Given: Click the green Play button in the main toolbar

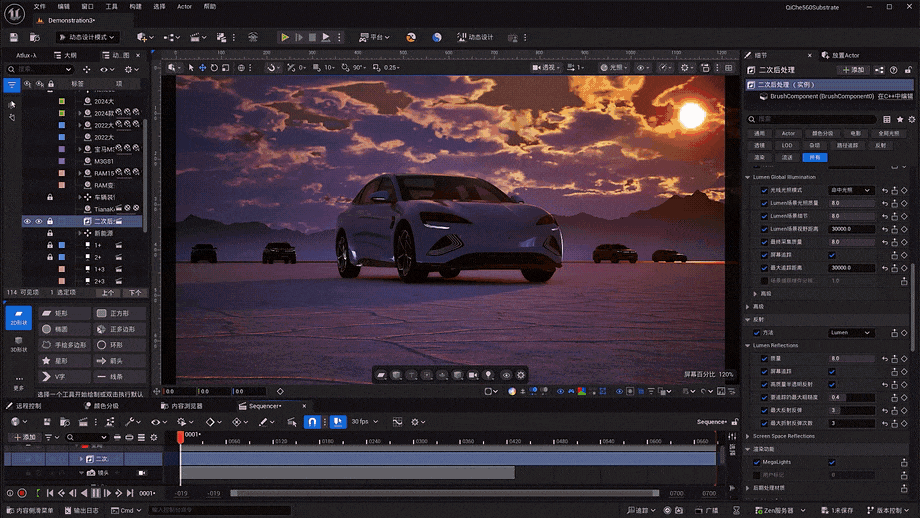Looking at the screenshot, I should click(285, 37).
